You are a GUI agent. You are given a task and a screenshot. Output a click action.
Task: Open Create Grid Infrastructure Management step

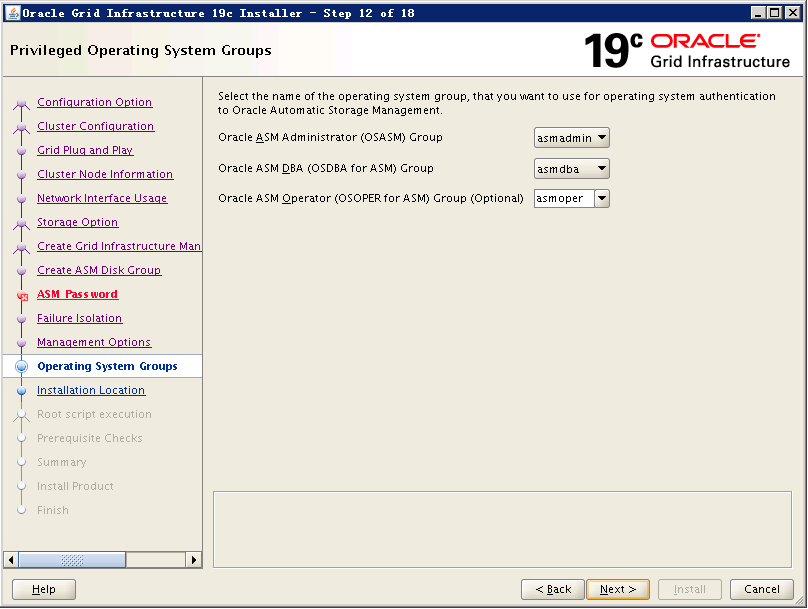[x=119, y=246]
